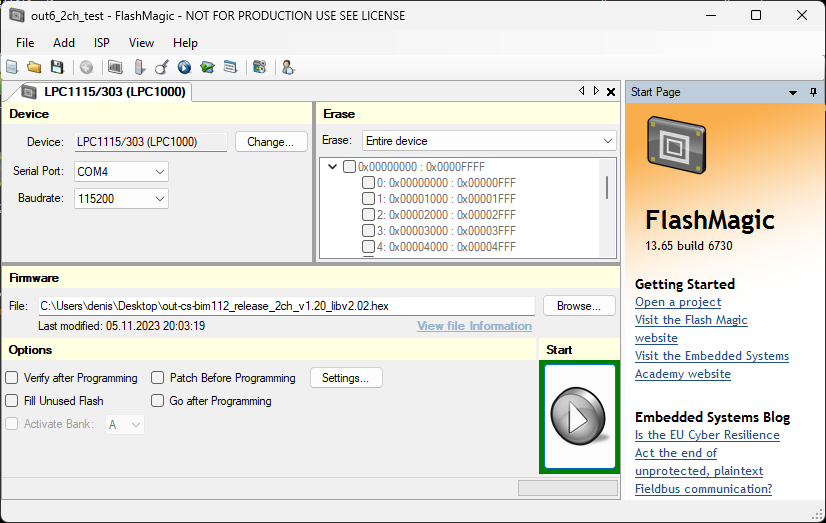Switch to the LPC1115/303 (LPC1000) tab

click(105, 92)
